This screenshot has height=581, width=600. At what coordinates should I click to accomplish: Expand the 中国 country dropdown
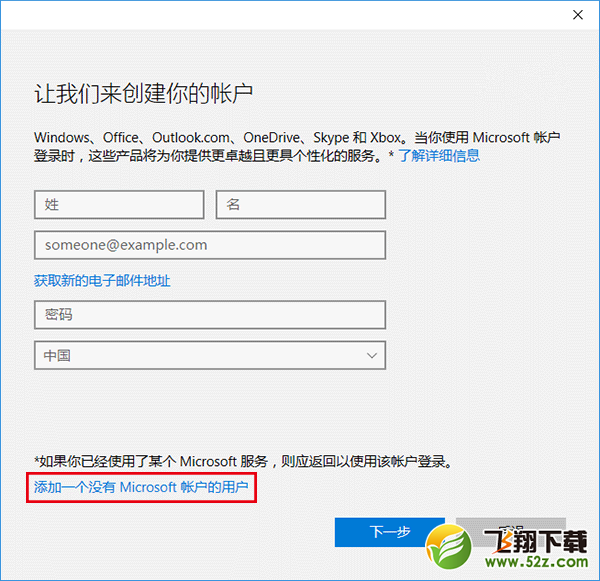pyautogui.click(x=210, y=356)
